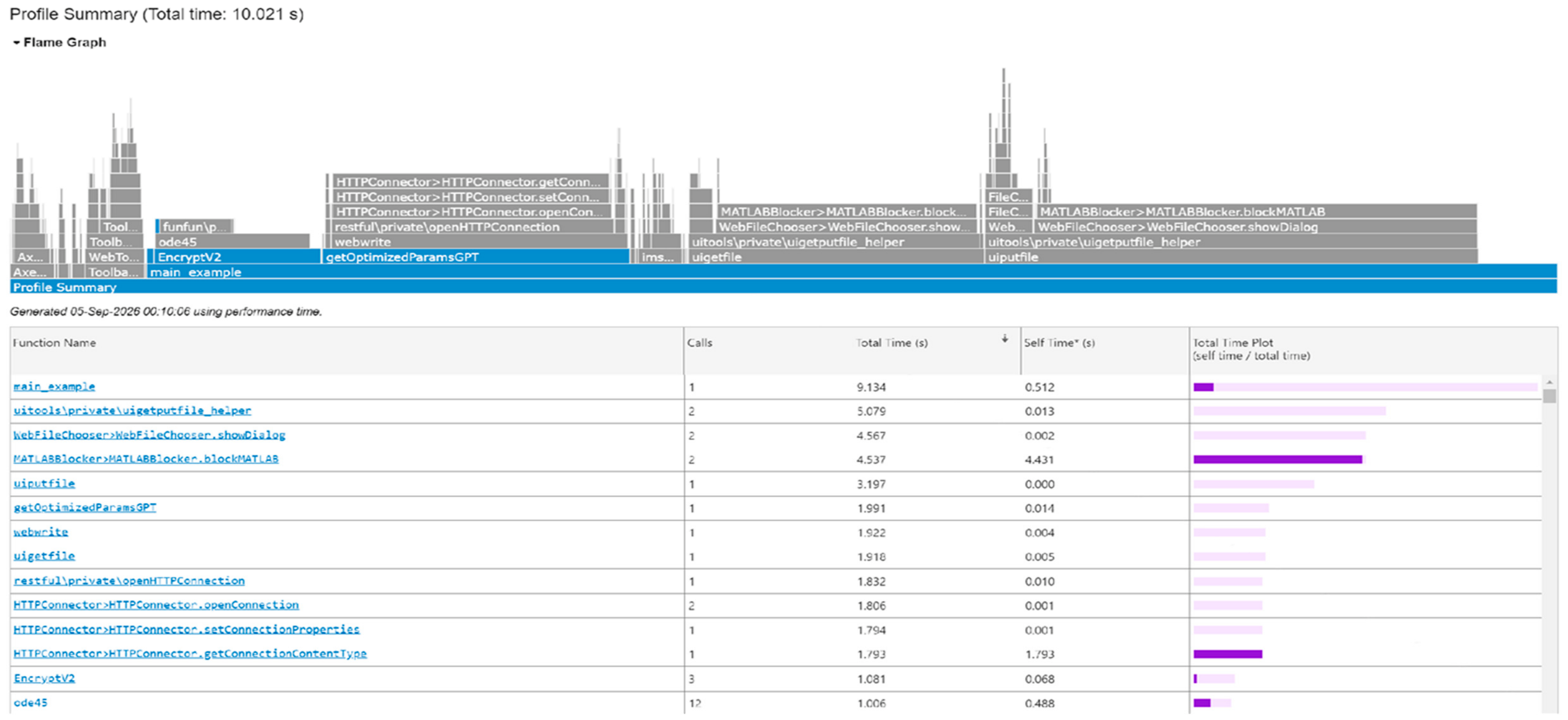Select restful\private\openHTTPConnection flame graph block
Viewport: 1568px width, 720px height.
pos(472,226)
